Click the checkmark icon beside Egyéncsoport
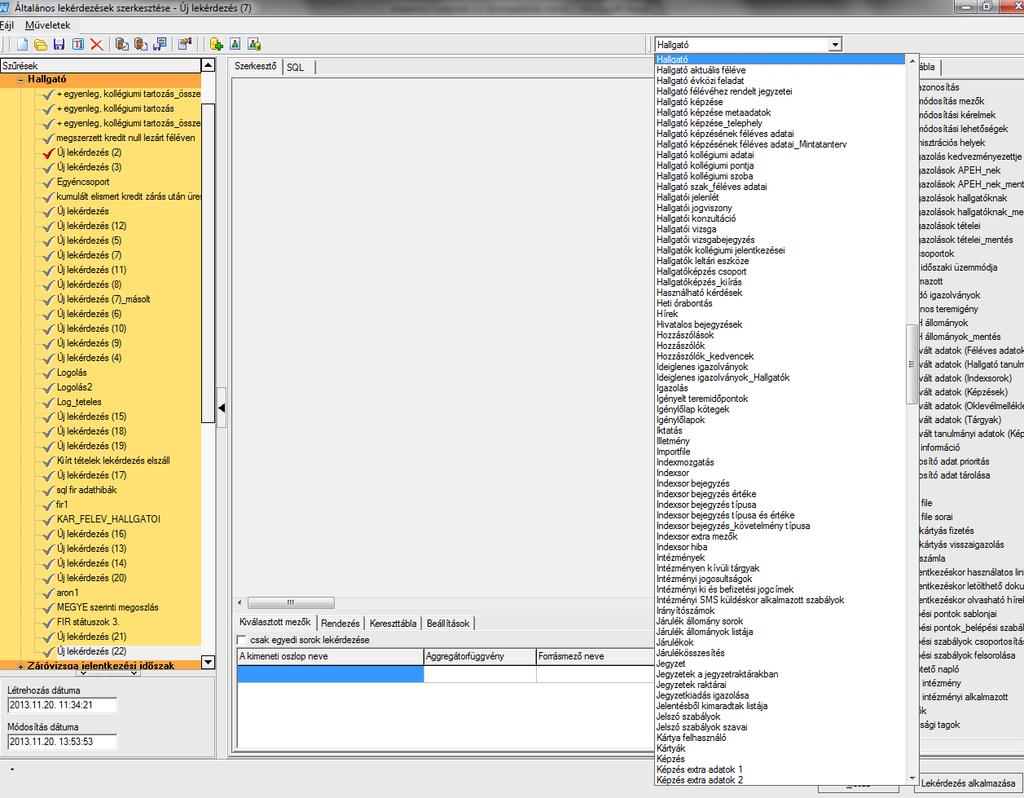 [48, 183]
